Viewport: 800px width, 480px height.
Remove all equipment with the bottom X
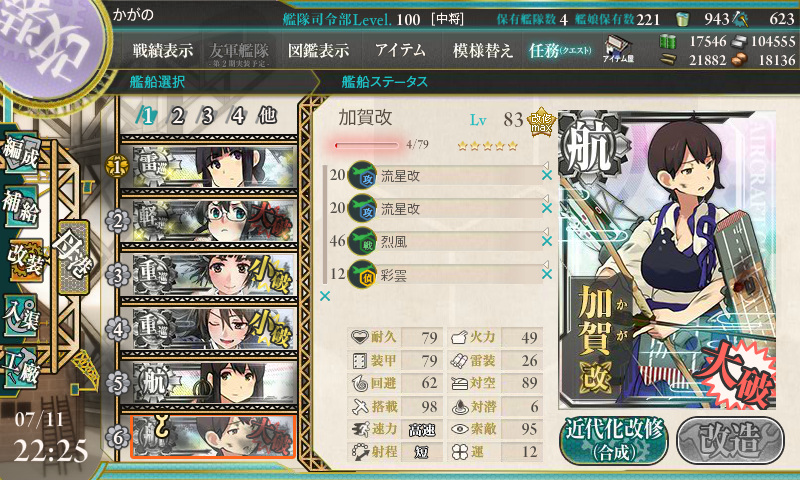pyautogui.click(x=325, y=296)
